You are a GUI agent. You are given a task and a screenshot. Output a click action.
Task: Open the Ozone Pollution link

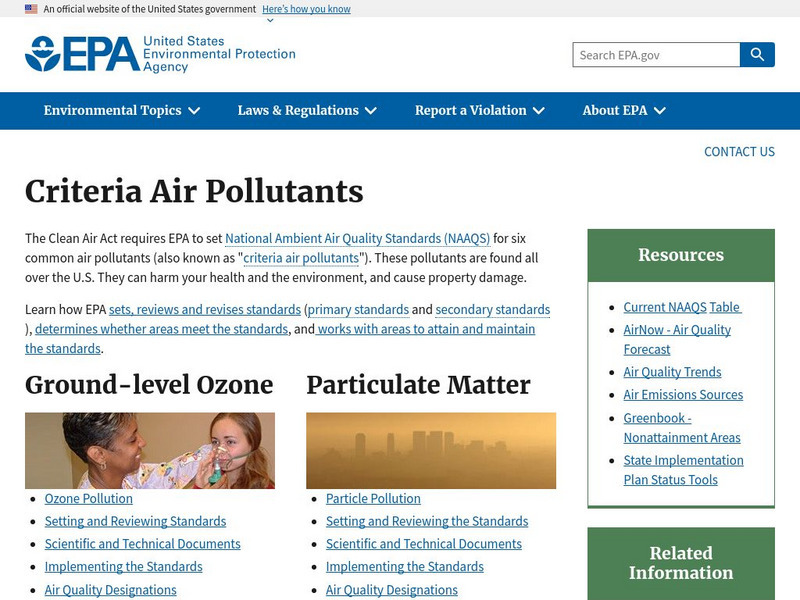[x=89, y=498]
